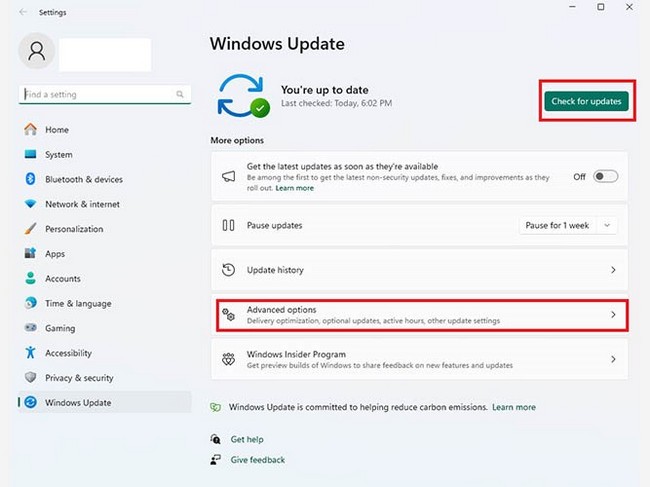Click the Accounts person icon

tap(30, 278)
